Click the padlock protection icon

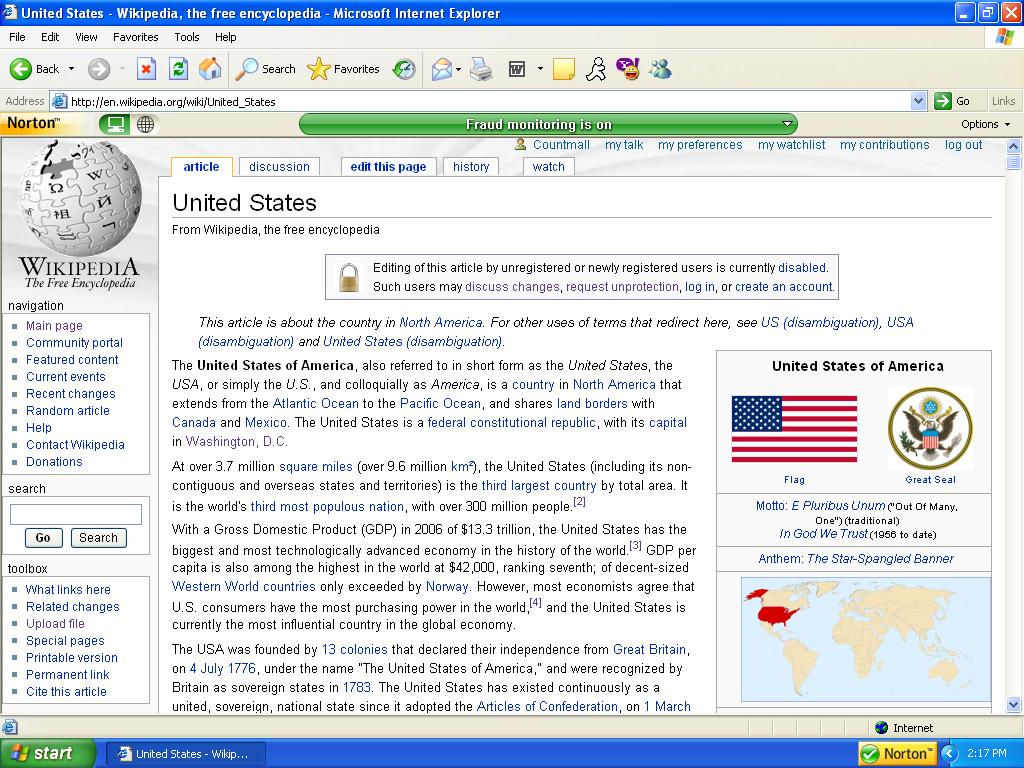(x=349, y=277)
